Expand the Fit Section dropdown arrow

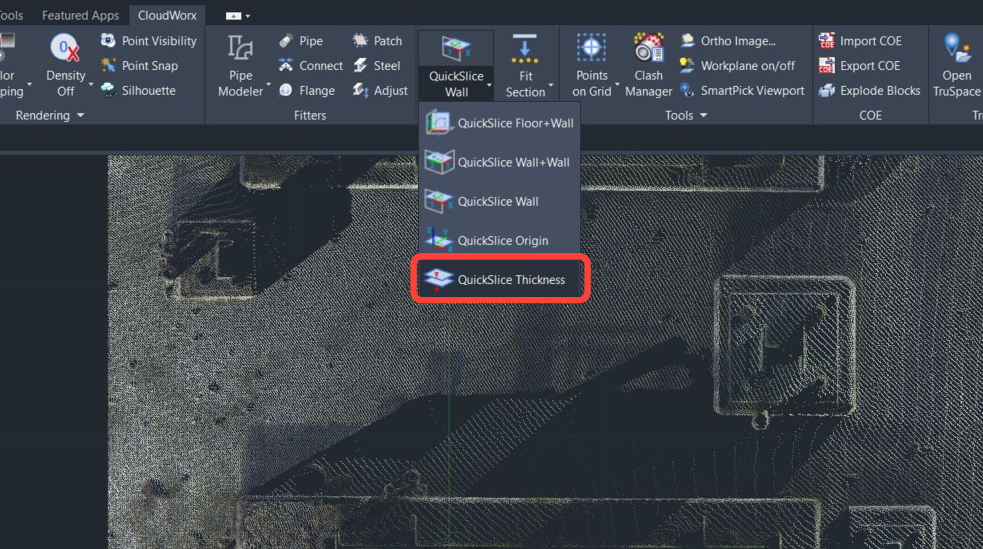(551, 85)
